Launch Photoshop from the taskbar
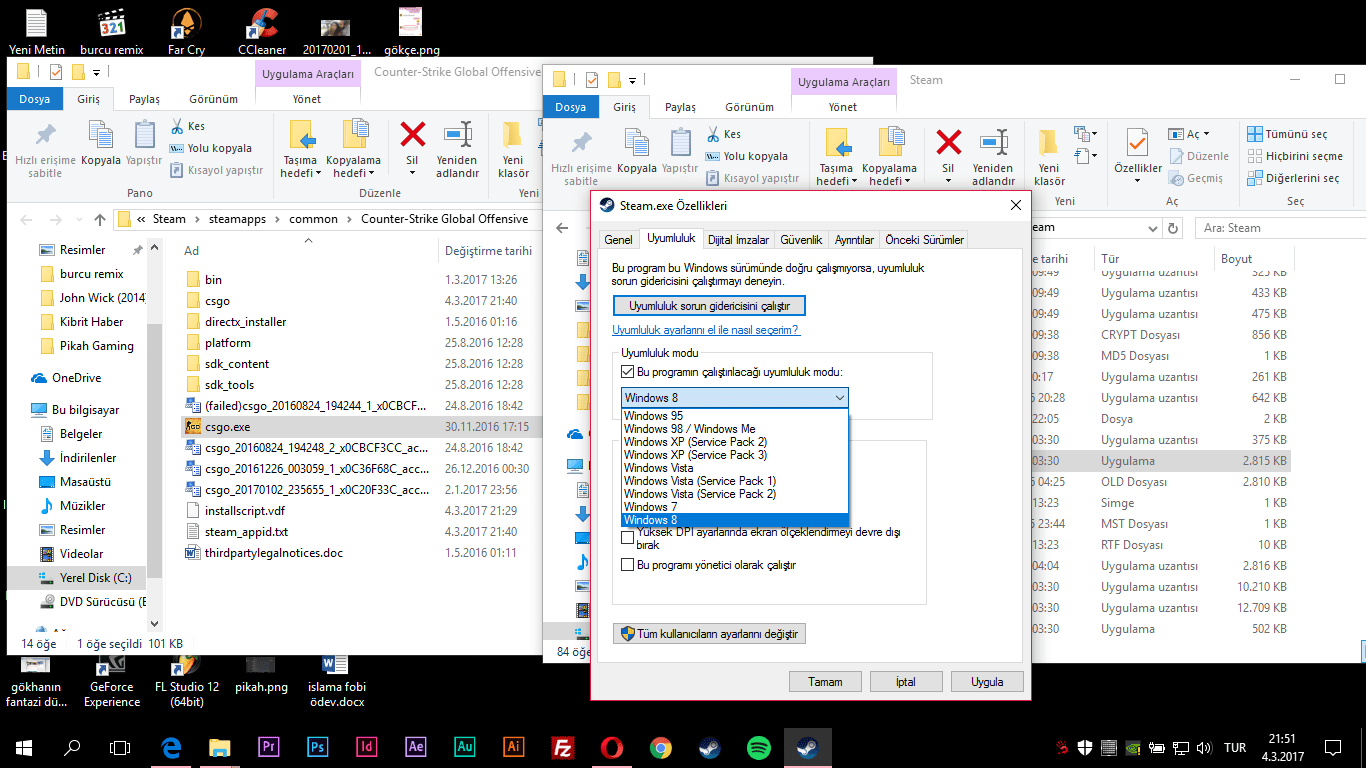The width and height of the screenshot is (1368, 768). point(318,747)
